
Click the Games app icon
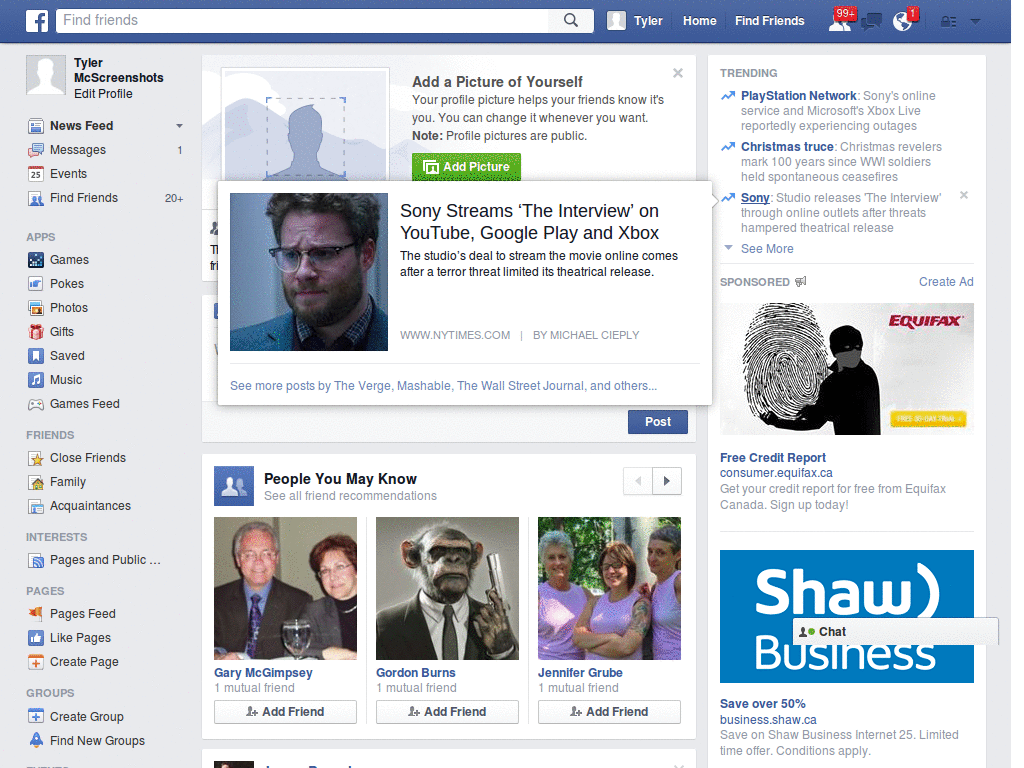[x=35, y=260]
